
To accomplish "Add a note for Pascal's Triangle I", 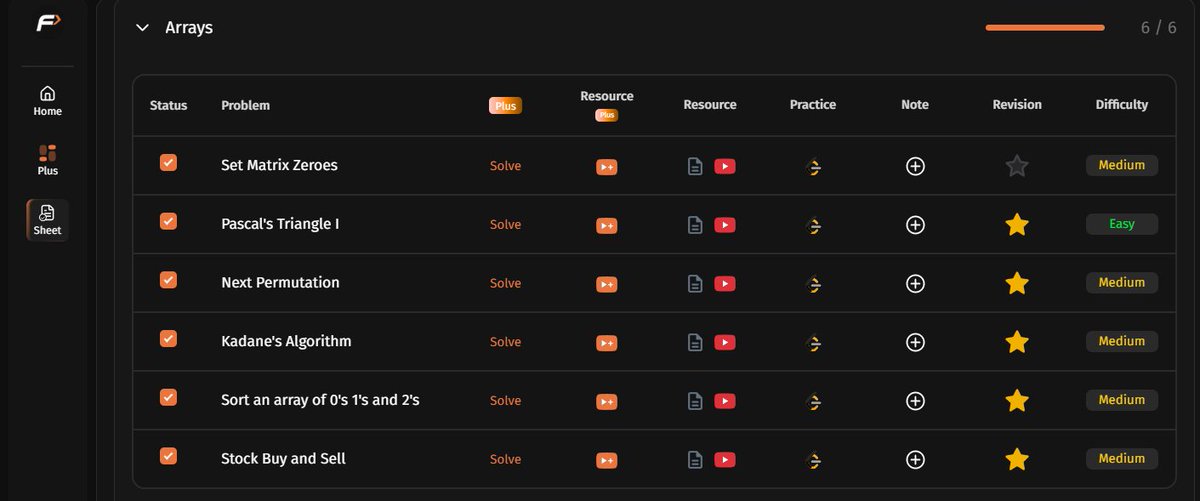I will (915, 225).
